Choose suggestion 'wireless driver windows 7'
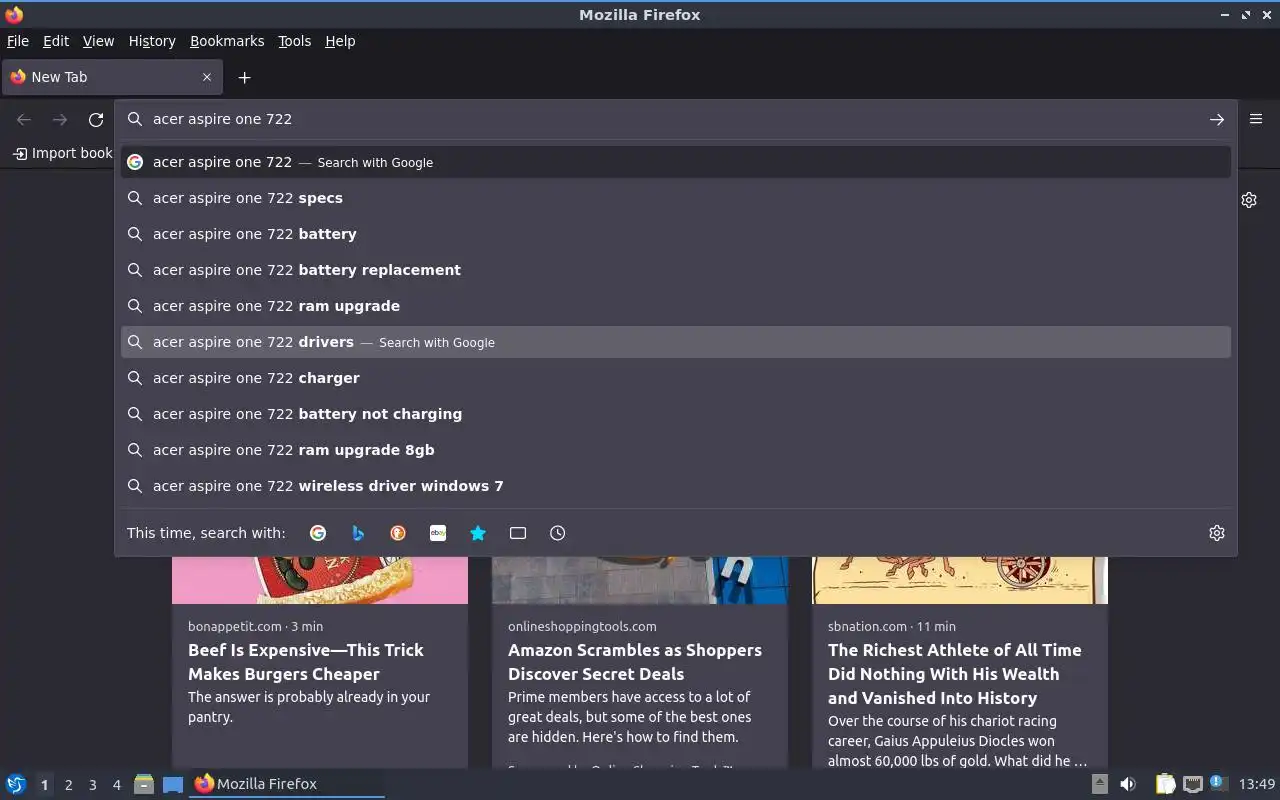This screenshot has height=800, width=1280. click(676, 486)
